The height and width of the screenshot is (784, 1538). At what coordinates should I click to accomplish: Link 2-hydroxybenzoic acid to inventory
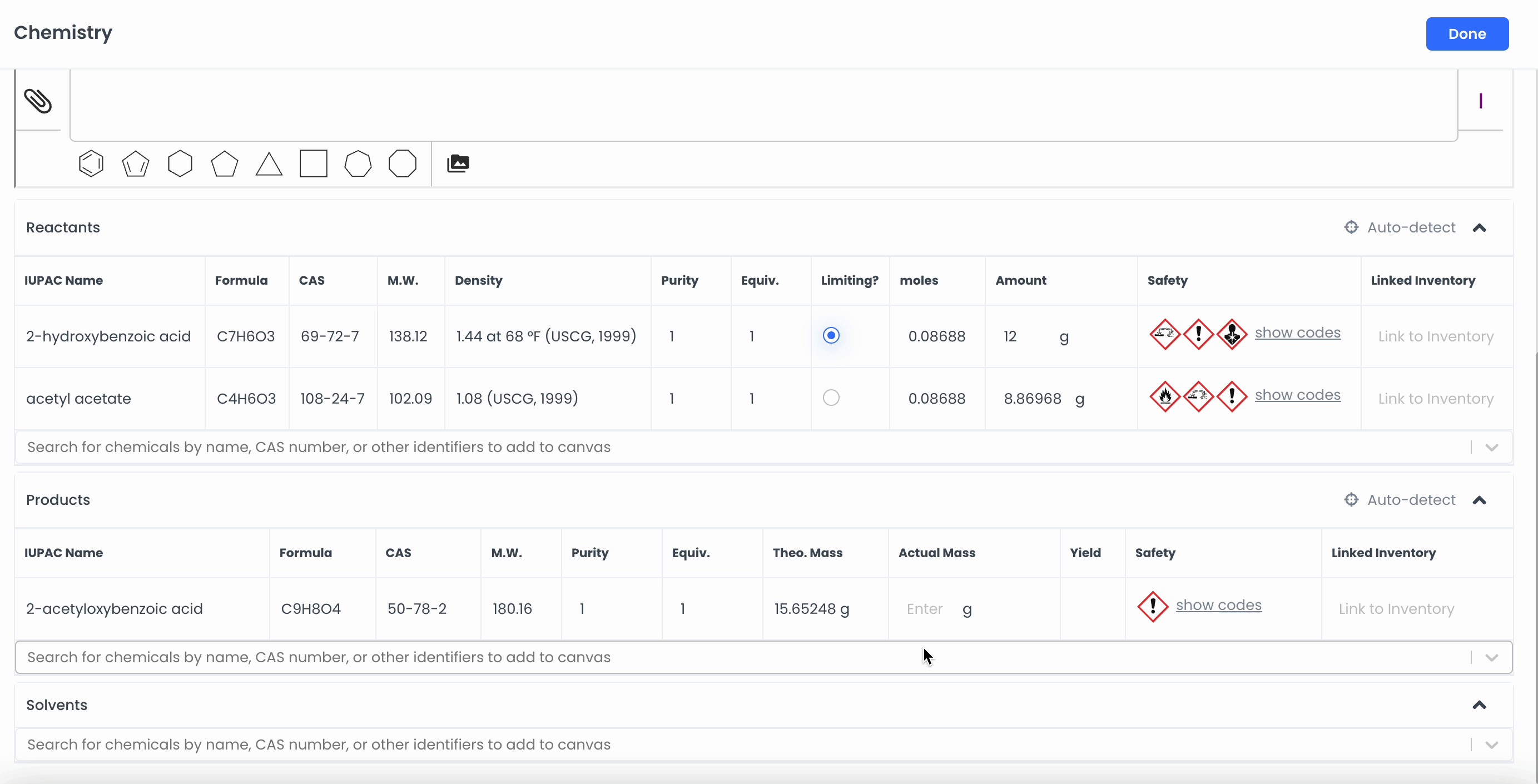[1435, 337]
